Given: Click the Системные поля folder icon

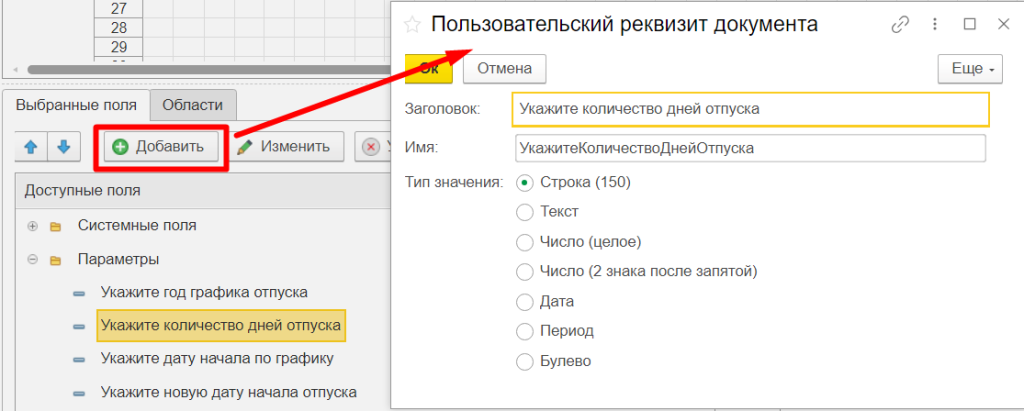Looking at the screenshot, I should tap(55, 225).
